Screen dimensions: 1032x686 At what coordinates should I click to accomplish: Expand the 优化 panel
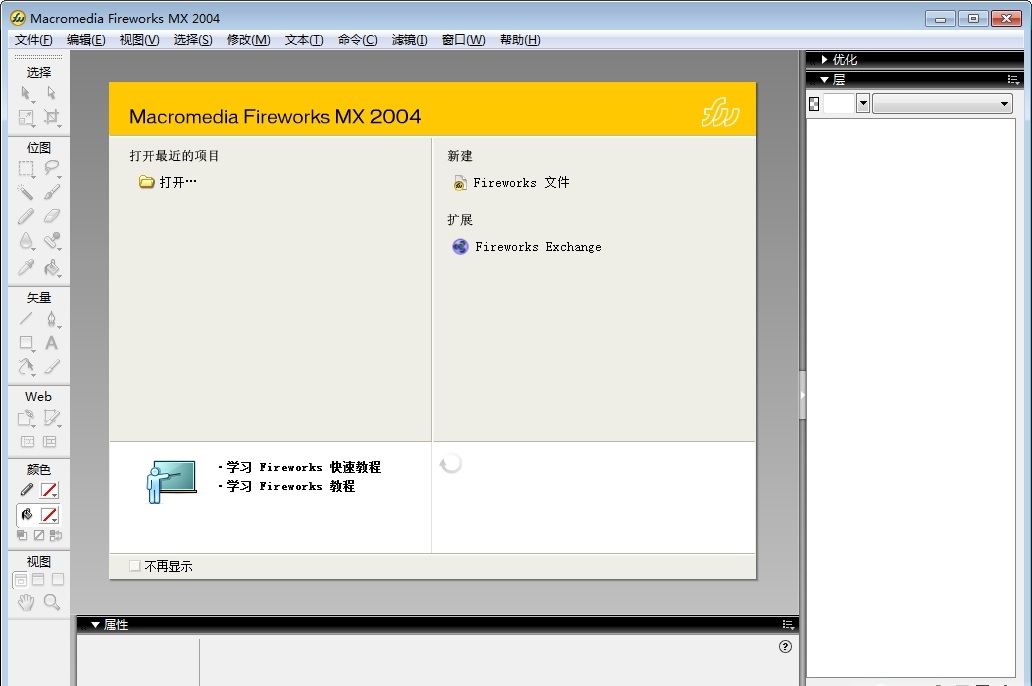[822, 59]
